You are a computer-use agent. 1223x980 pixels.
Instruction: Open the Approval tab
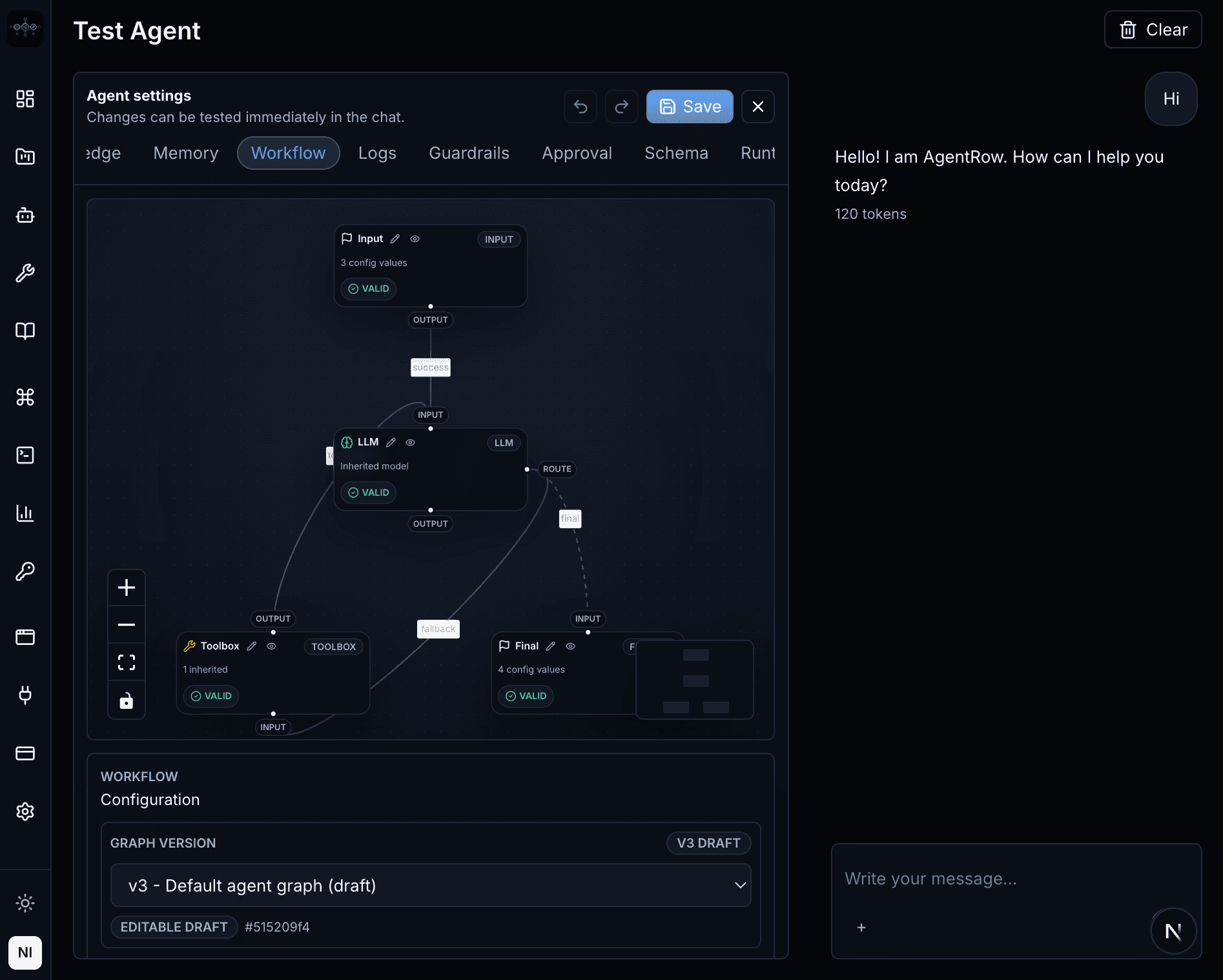577,153
